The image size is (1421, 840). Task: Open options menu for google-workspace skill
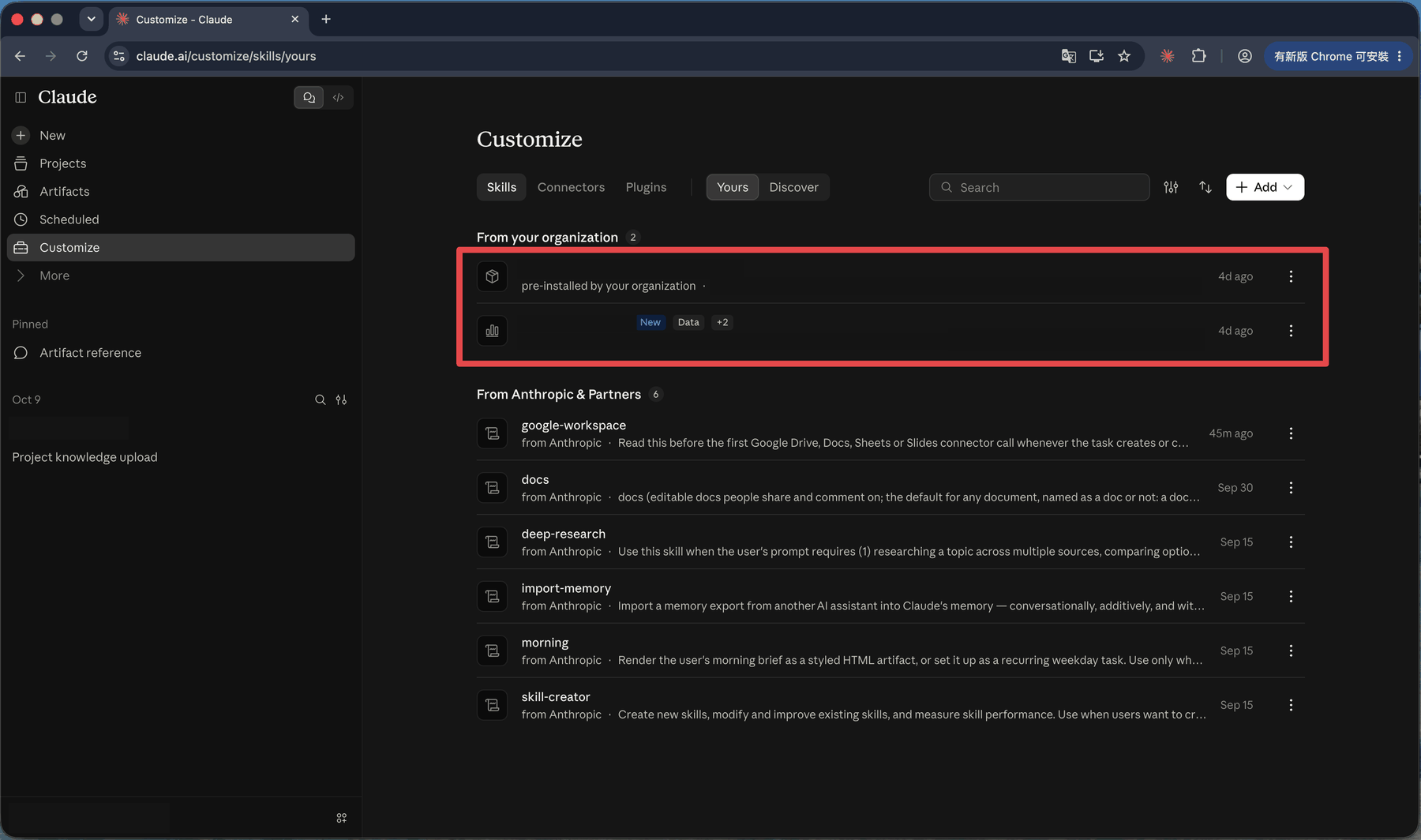[x=1291, y=433]
